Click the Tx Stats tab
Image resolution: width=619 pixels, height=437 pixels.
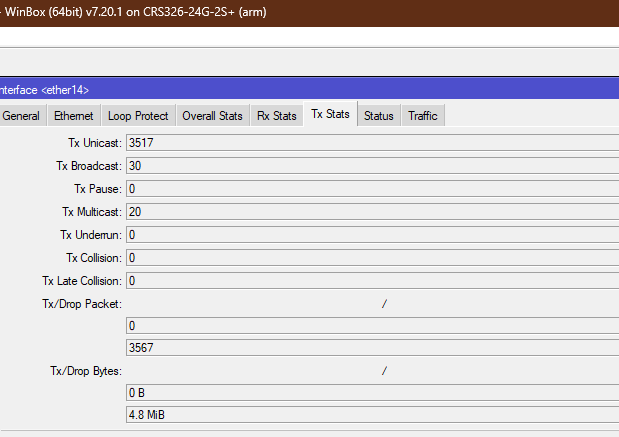(330, 114)
